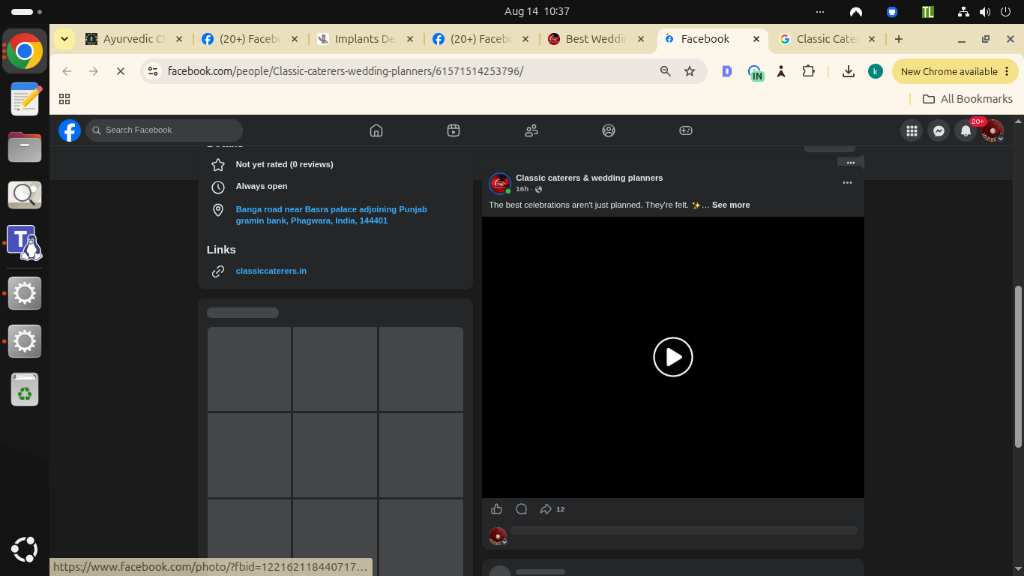Viewport: 1024px width, 576px height.
Task: Open post options three-dot menu
Action: coord(847,183)
